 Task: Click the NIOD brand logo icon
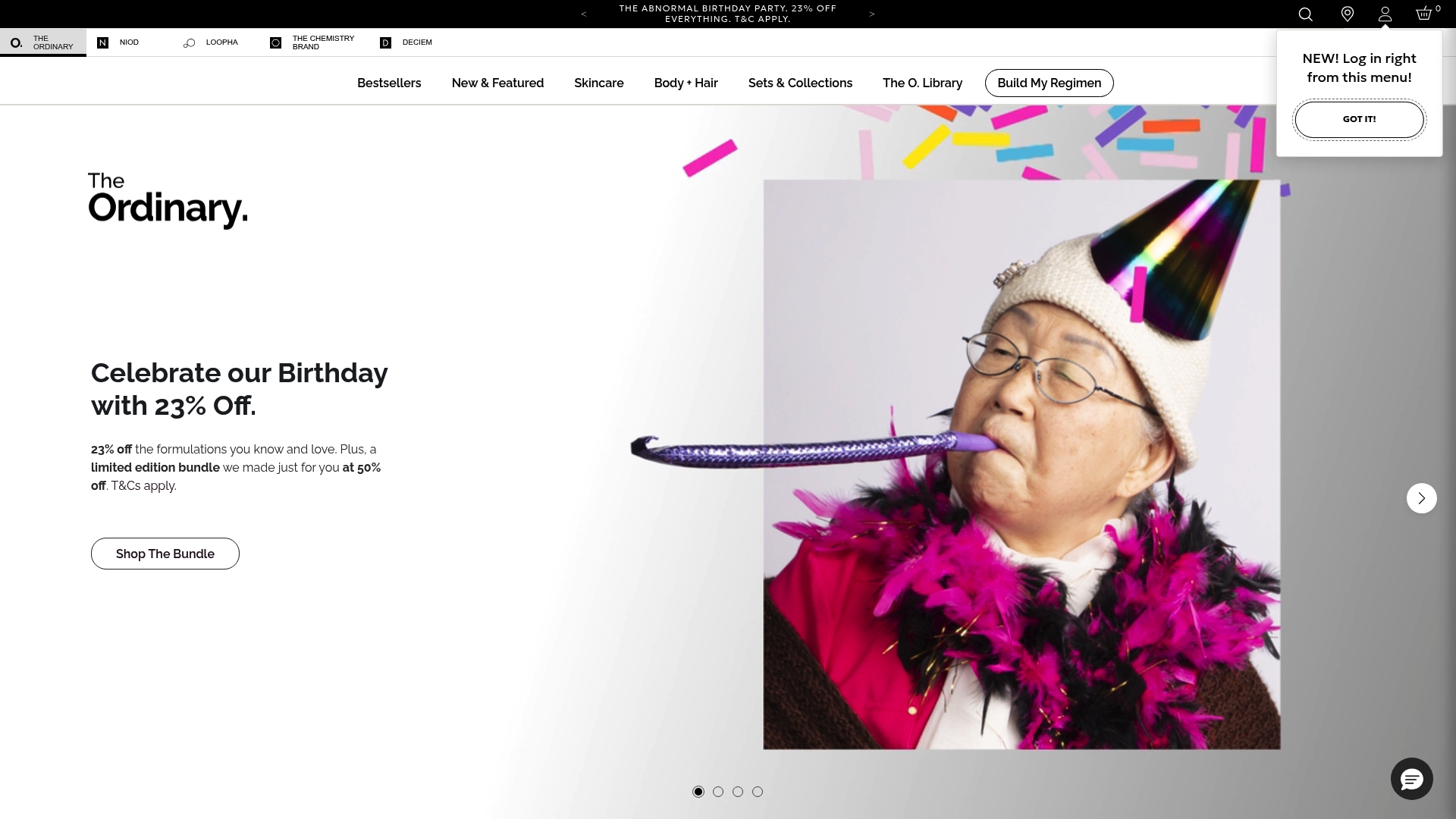coord(102,42)
